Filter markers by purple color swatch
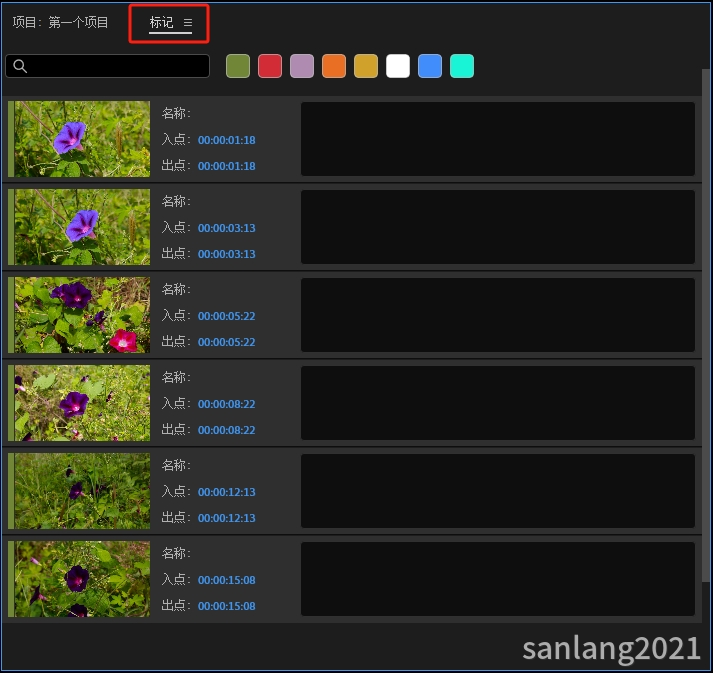The width and height of the screenshot is (713, 673). click(302, 66)
